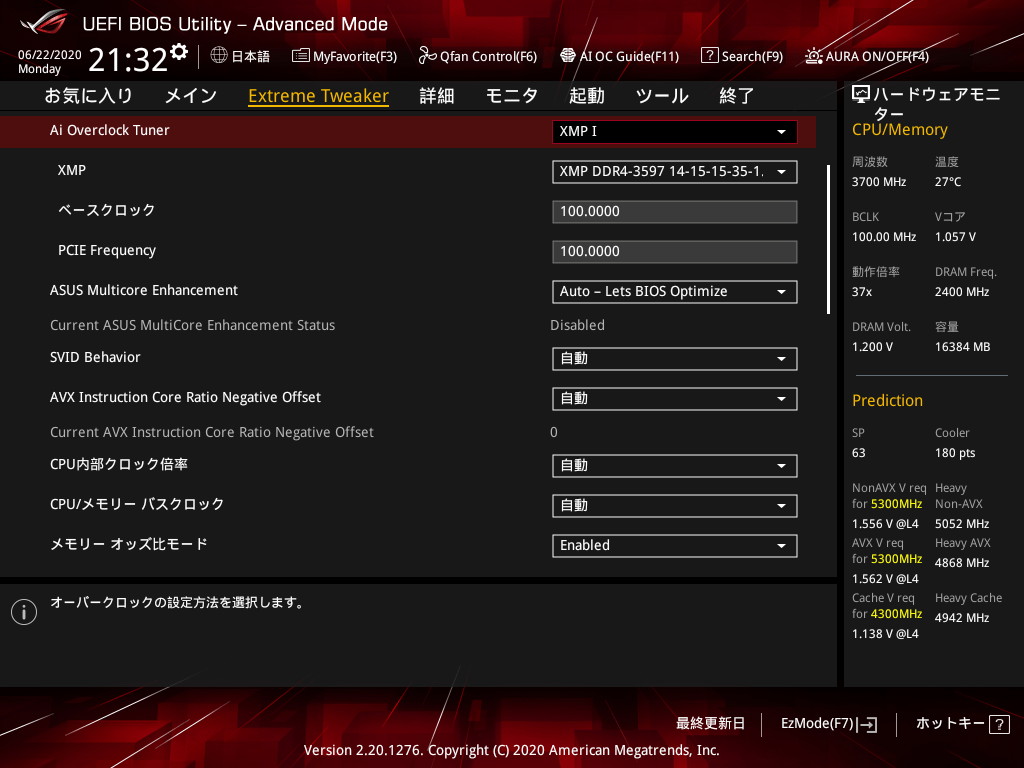
Task: Switch to EzMode(F7)
Action: pos(829,724)
